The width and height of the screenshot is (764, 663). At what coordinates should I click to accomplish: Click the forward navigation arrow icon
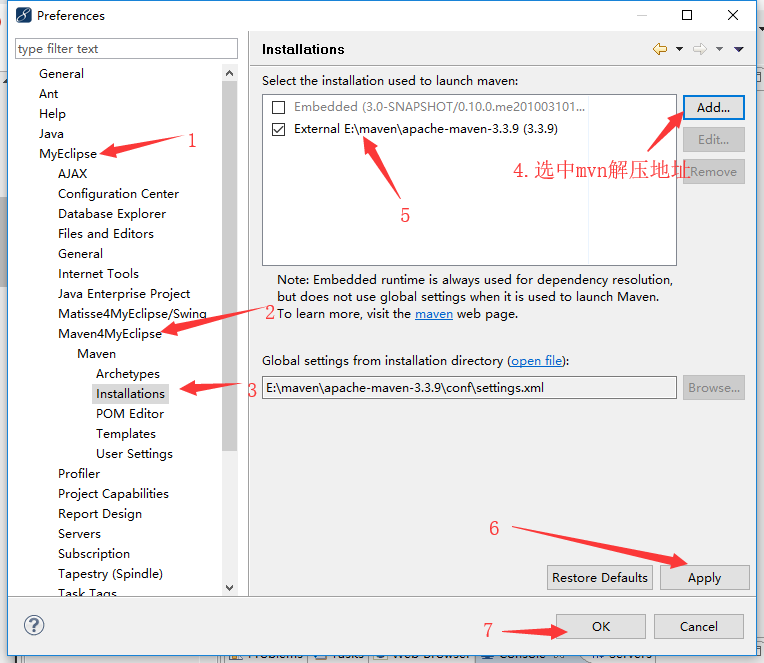(700, 49)
